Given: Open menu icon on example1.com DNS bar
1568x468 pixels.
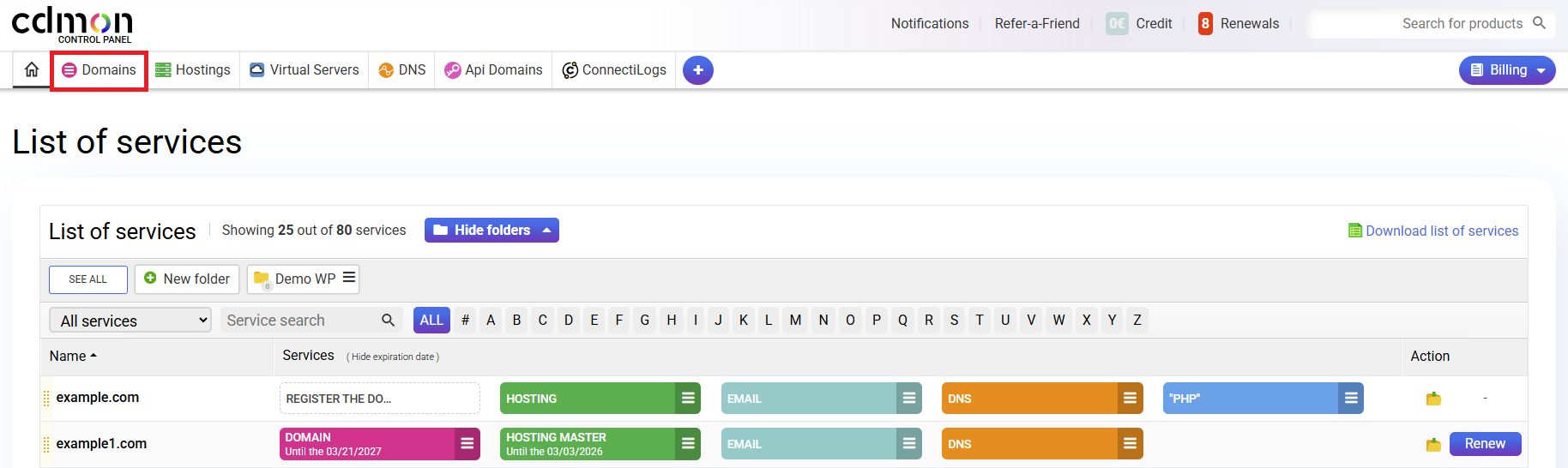Looking at the screenshot, I should [1131, 444].
